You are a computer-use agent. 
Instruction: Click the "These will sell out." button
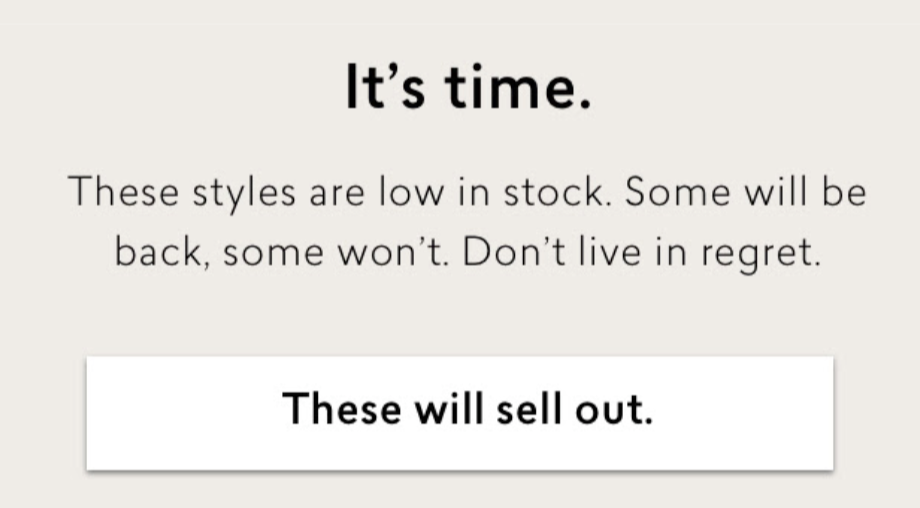click(459, 412)
